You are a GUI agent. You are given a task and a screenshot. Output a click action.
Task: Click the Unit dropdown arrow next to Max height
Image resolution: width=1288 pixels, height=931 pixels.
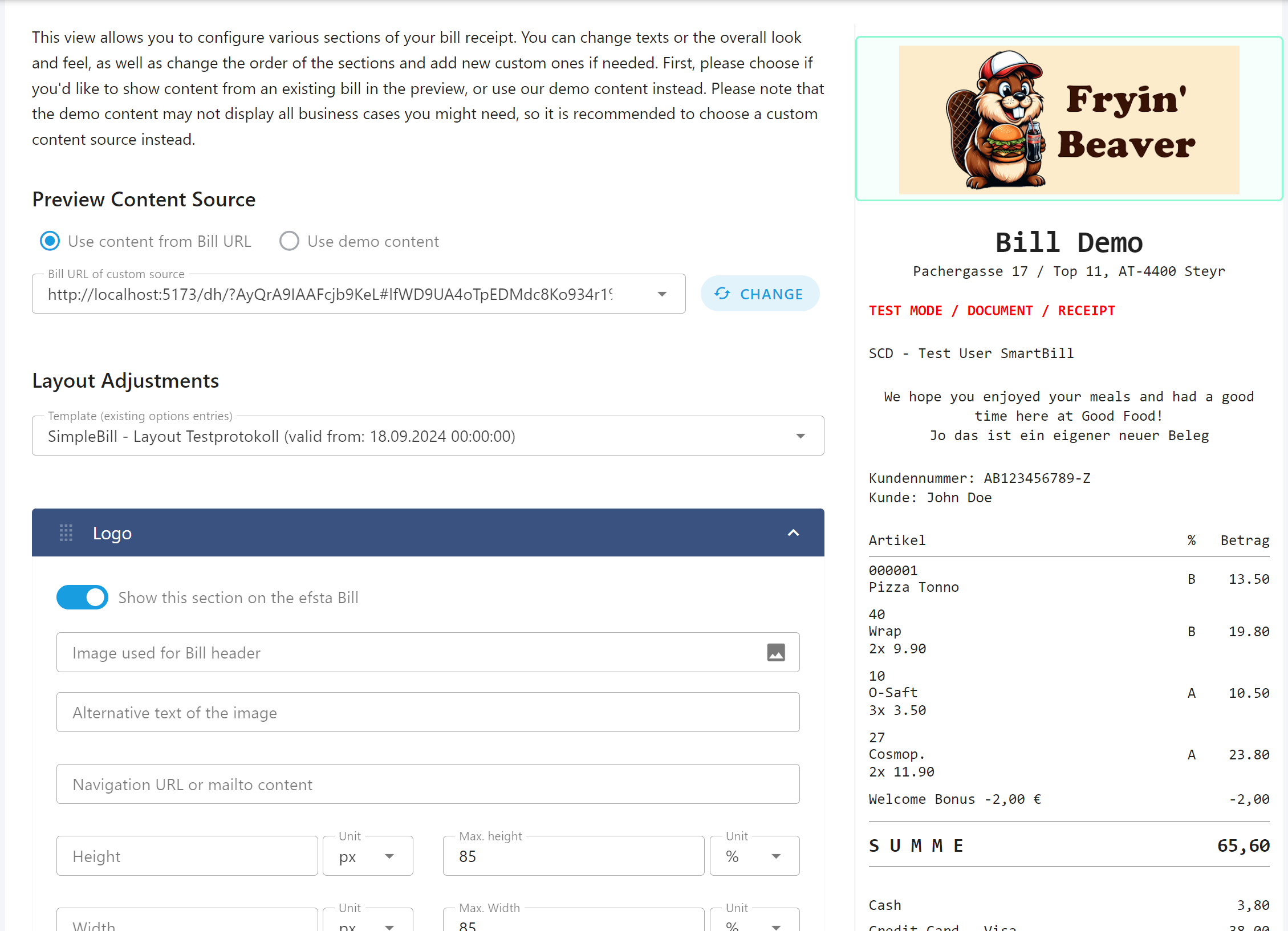[x=776, y=856]
